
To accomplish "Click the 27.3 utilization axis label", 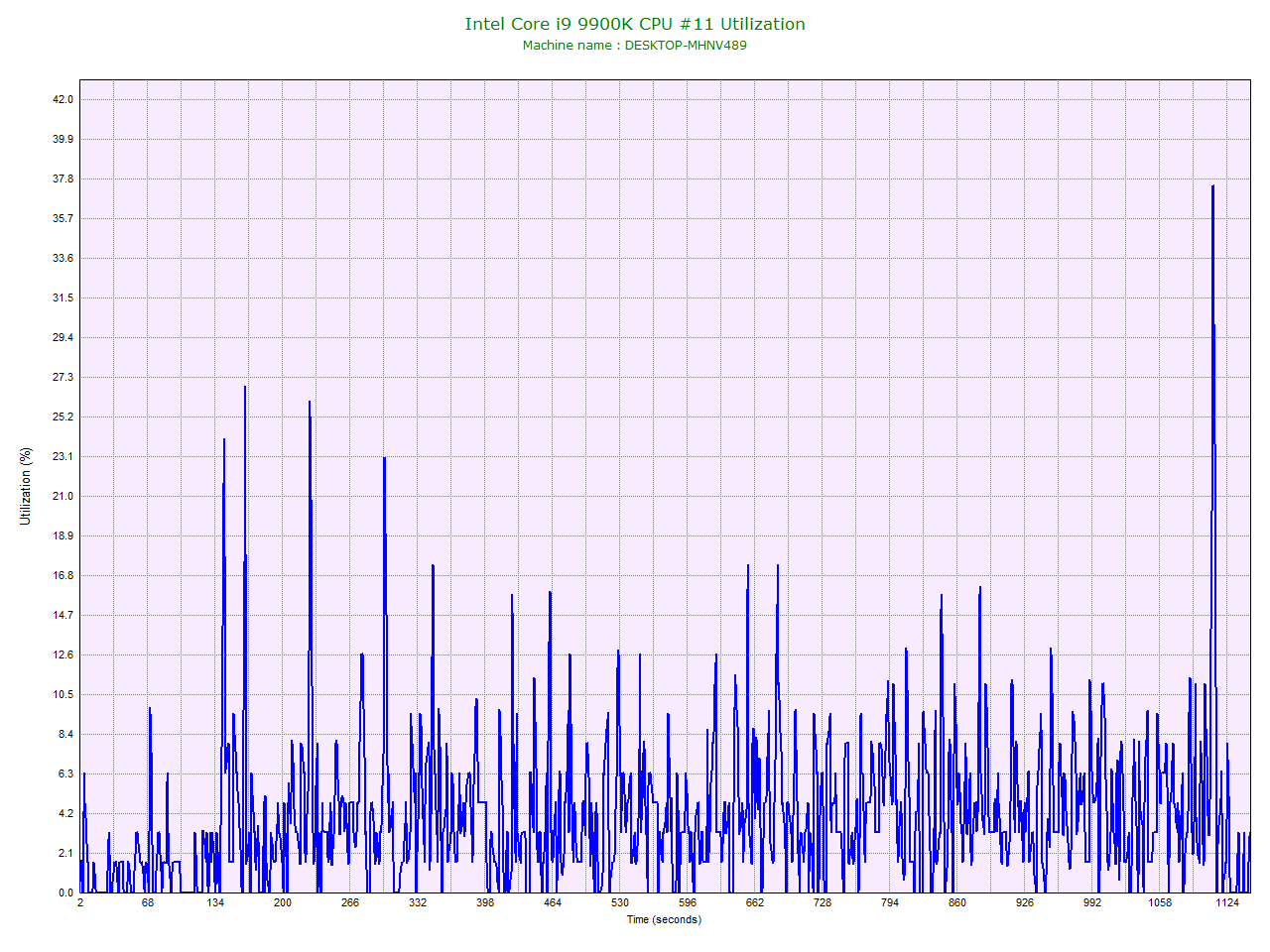I will point(63,377).
